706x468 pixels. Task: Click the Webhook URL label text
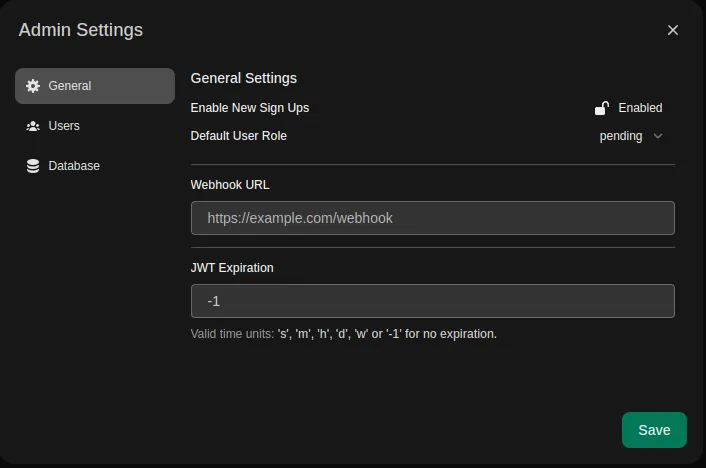click(x=229, y=185)
